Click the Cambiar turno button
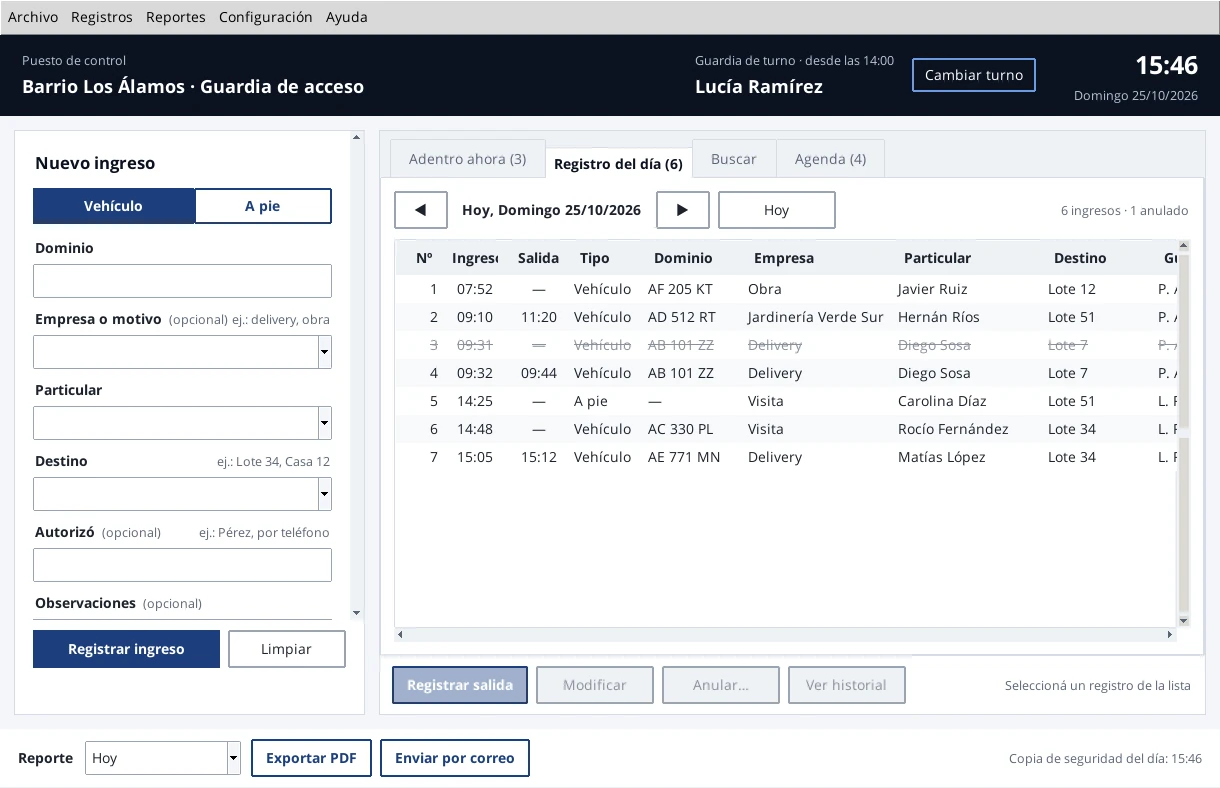Image resolution: width=1220 pixels, height=788 pixels. (974, 75)
